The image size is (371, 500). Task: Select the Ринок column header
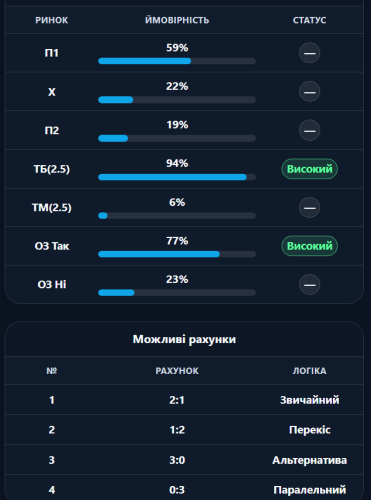[x=52, y=20]
